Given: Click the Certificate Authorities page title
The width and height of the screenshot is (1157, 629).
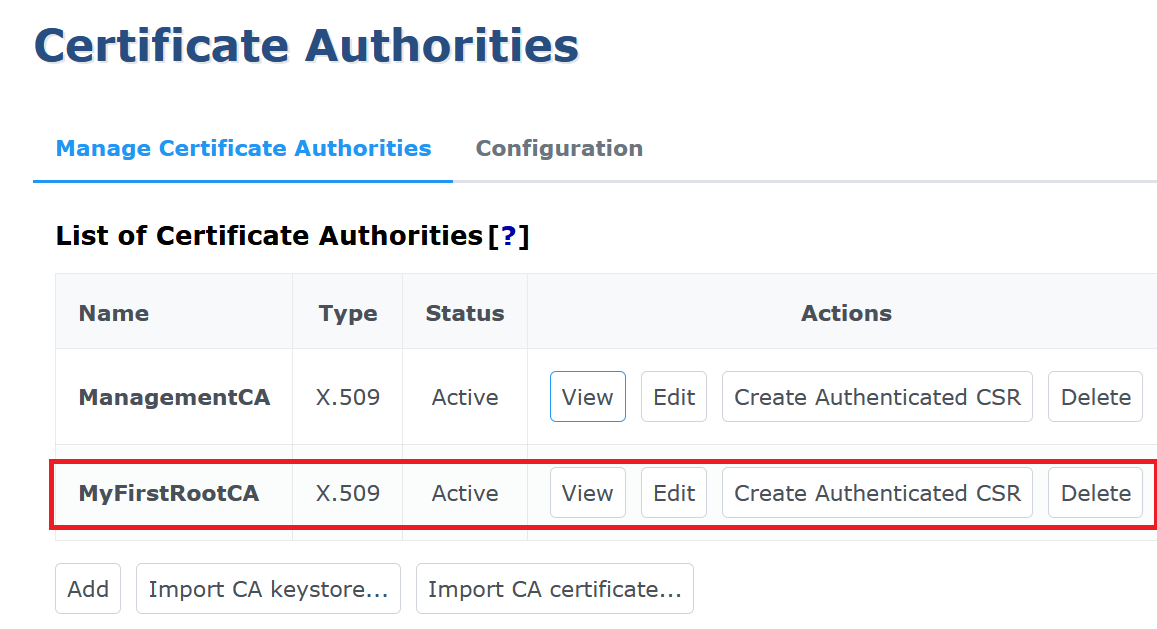Looking at the screenshot, I should click(307, 46).
